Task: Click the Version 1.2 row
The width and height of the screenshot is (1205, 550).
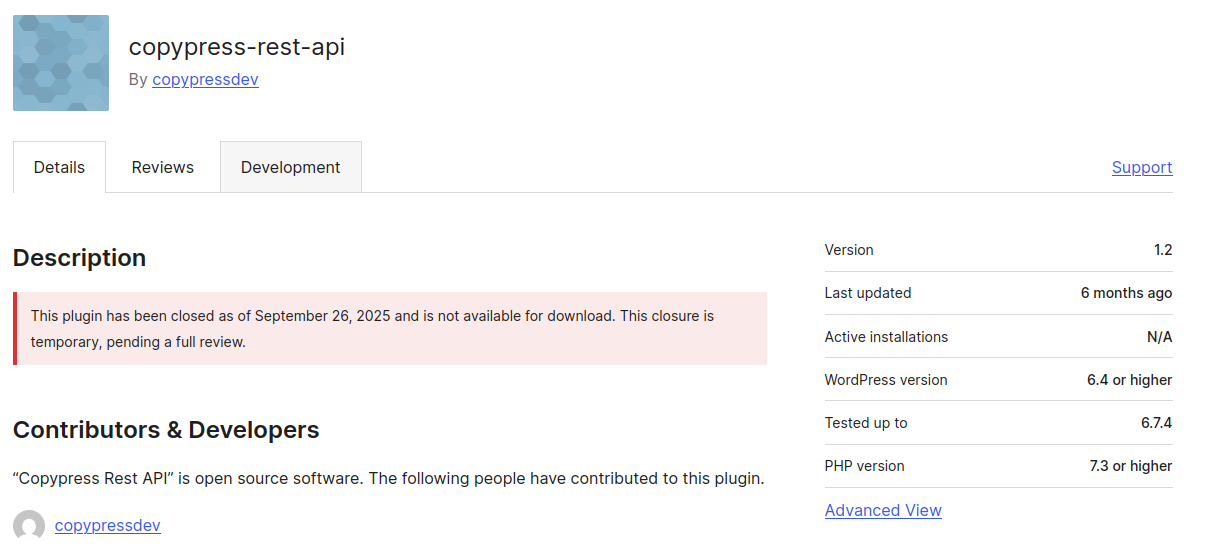Action: click(x=998, y=250)
